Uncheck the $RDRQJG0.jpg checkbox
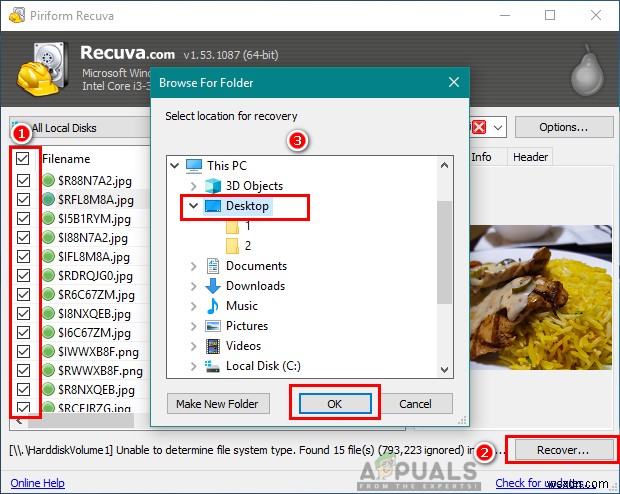This screenshot has width=620, height=494. tap(23, 275)
